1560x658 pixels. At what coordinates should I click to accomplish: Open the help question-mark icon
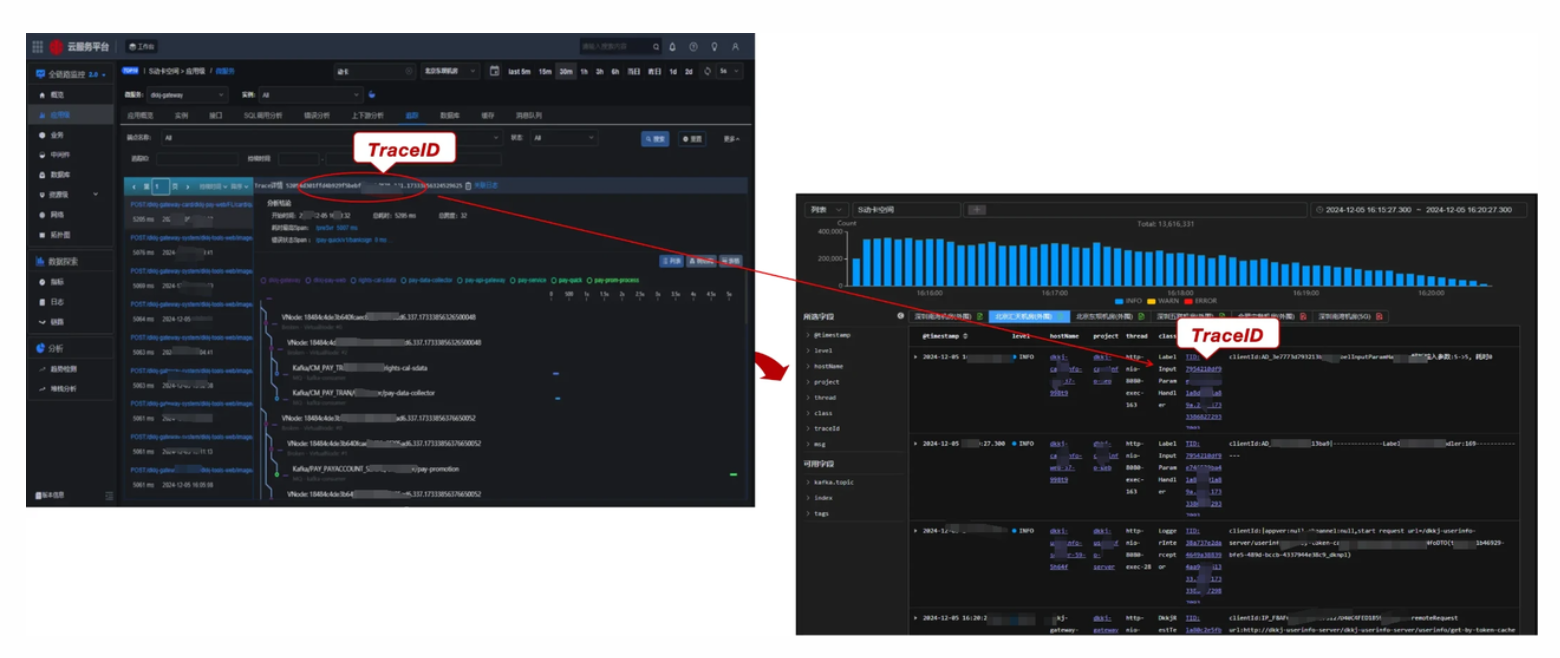[x=693, y=46]
